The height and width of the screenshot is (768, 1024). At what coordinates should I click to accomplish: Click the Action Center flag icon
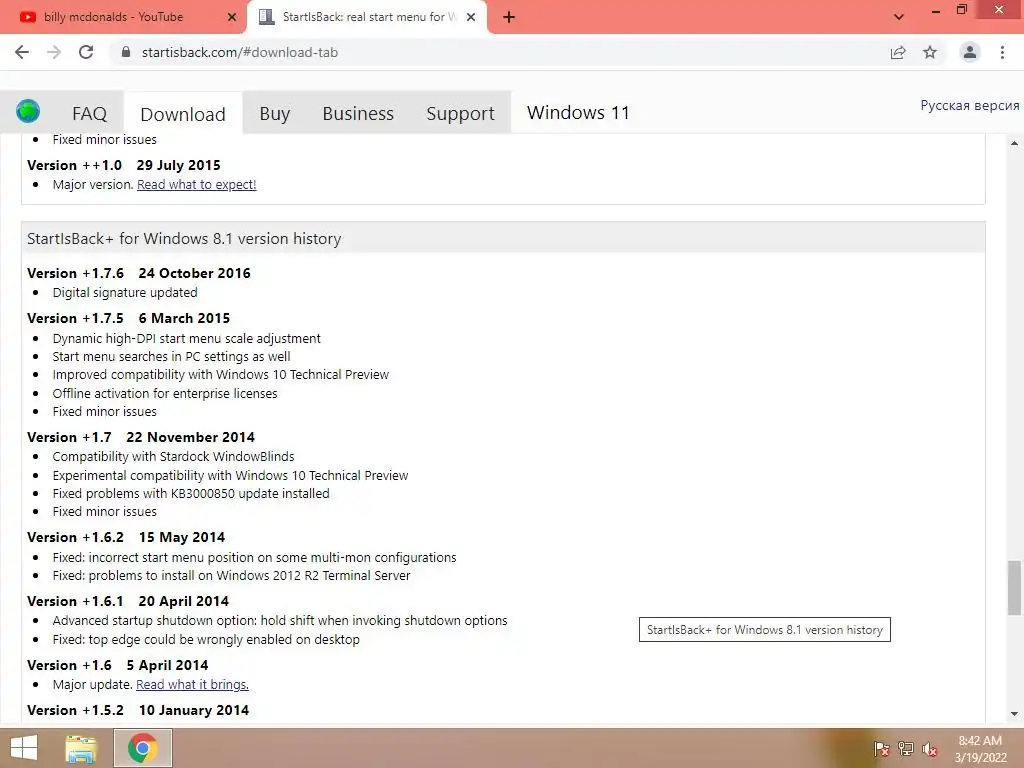point(881,749)
